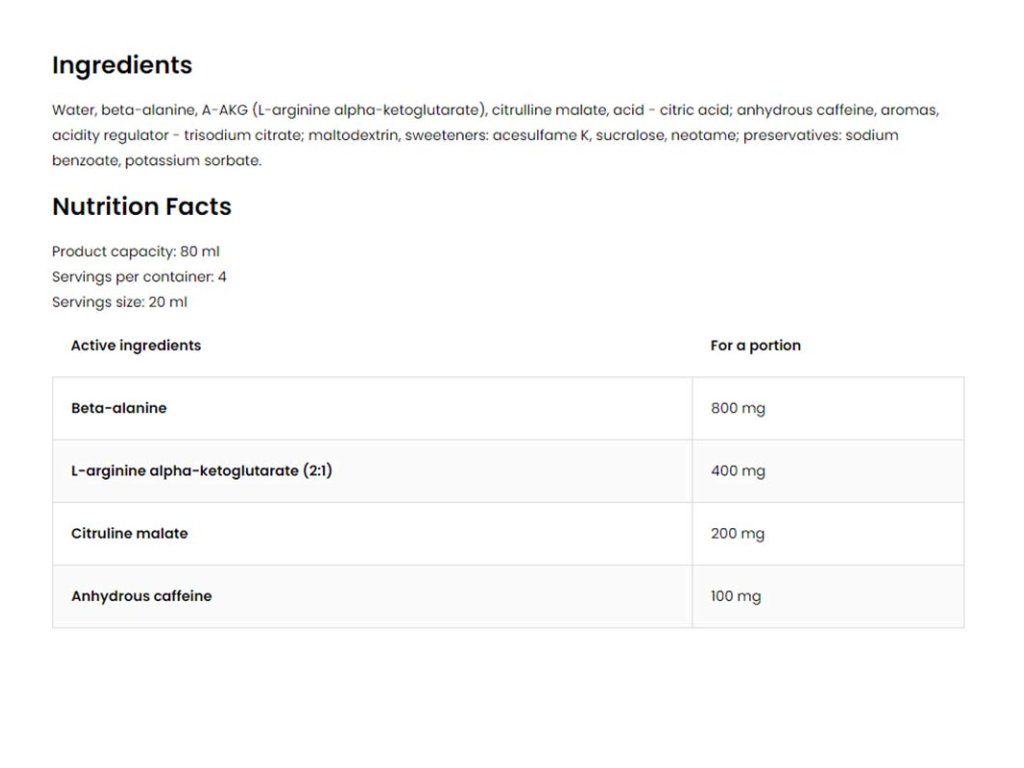The image size is (1024, 768).
Task: Click the Servings per container line
Action: click(139, 277)
